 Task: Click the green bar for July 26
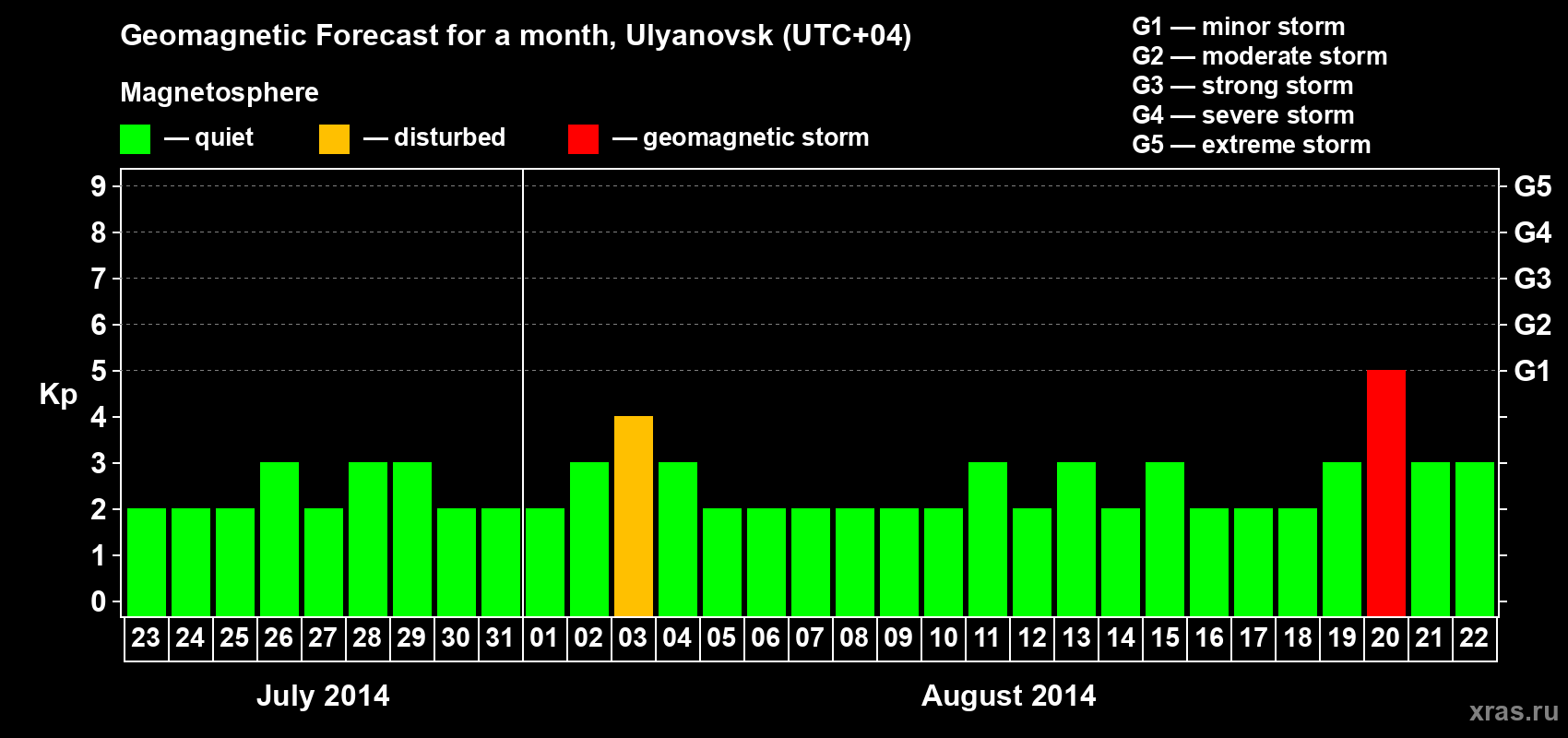pos(279,539)
